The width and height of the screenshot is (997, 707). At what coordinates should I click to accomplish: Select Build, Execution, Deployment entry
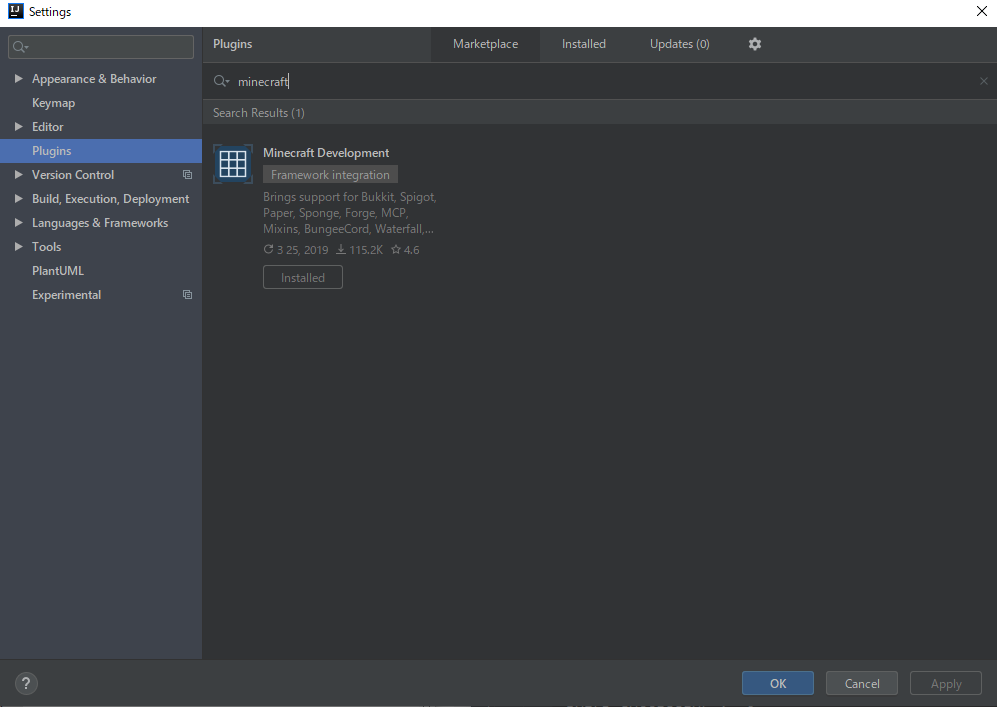(111, 199)
